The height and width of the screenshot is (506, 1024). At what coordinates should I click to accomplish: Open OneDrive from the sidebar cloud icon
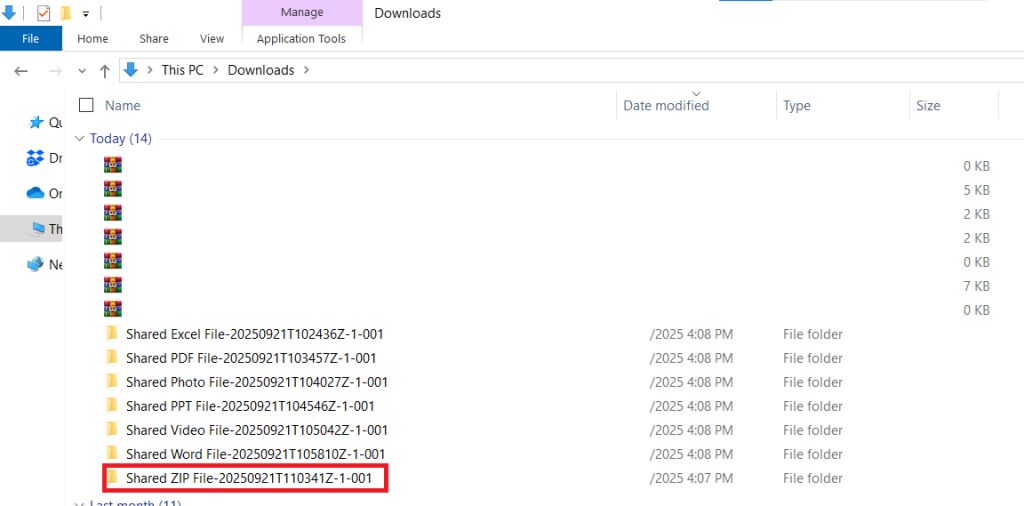36,193
